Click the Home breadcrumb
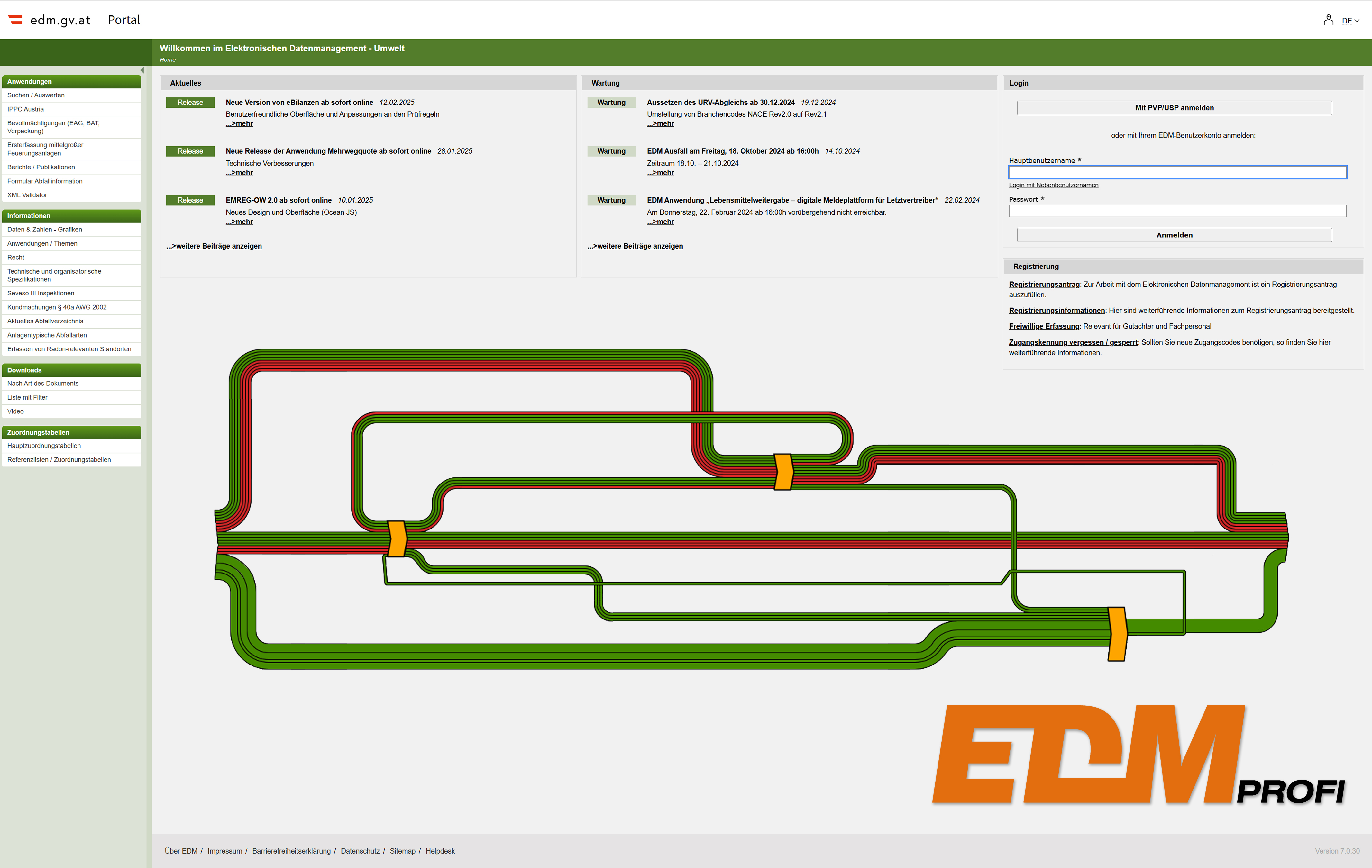Viewport: 1372px width, 868px height. point(168,60)
